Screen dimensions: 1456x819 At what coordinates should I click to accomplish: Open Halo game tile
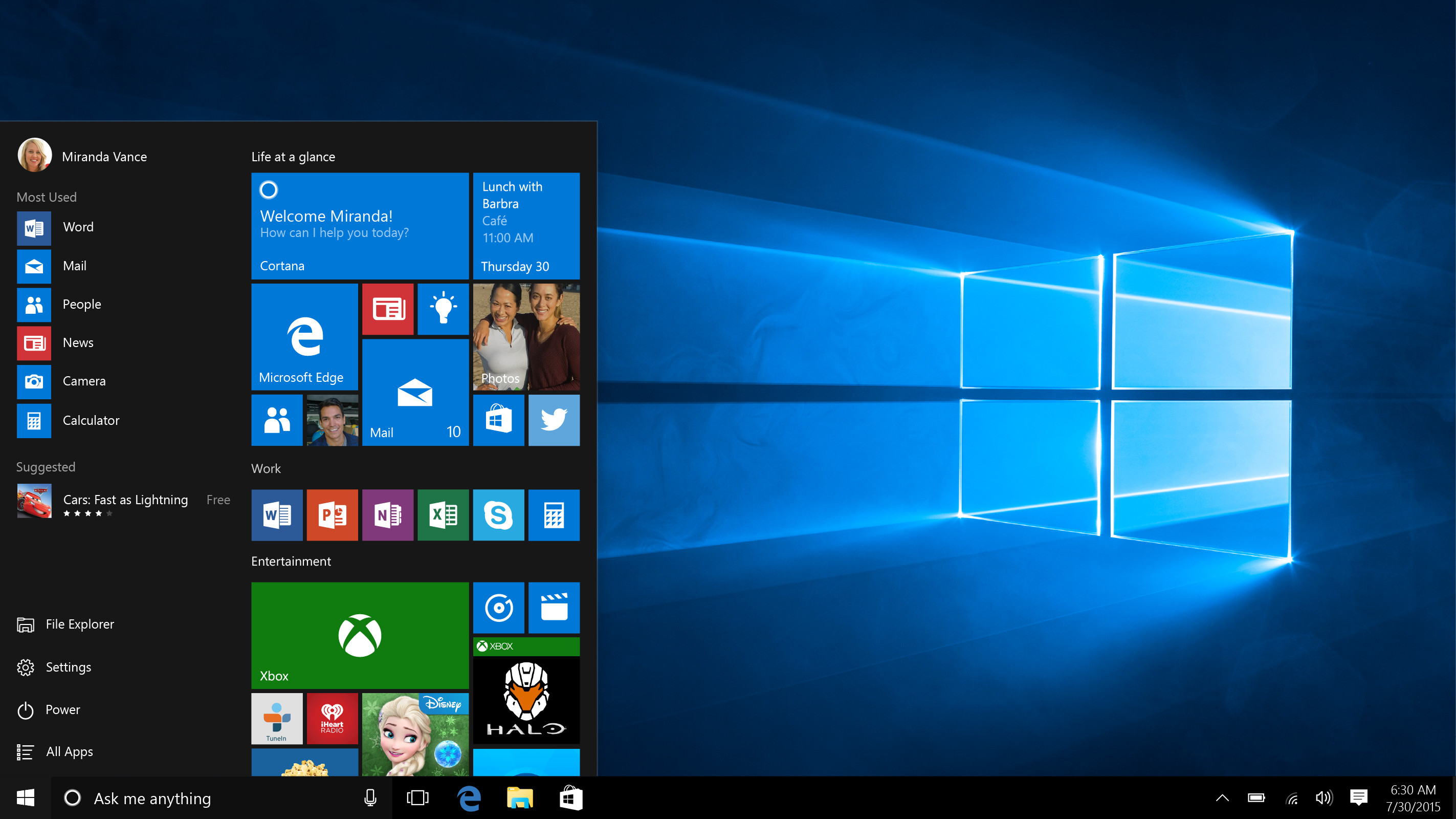(526, 698)
